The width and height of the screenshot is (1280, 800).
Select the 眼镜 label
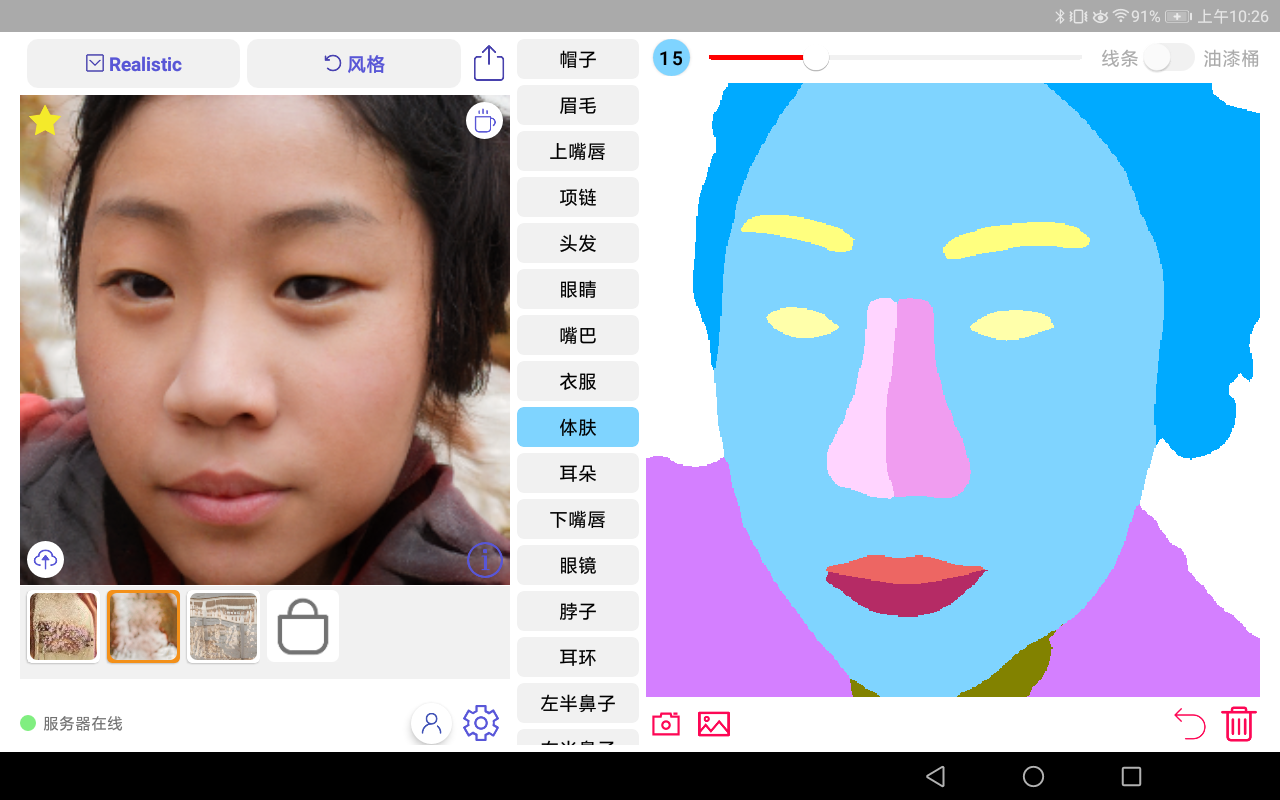[578, 565]
